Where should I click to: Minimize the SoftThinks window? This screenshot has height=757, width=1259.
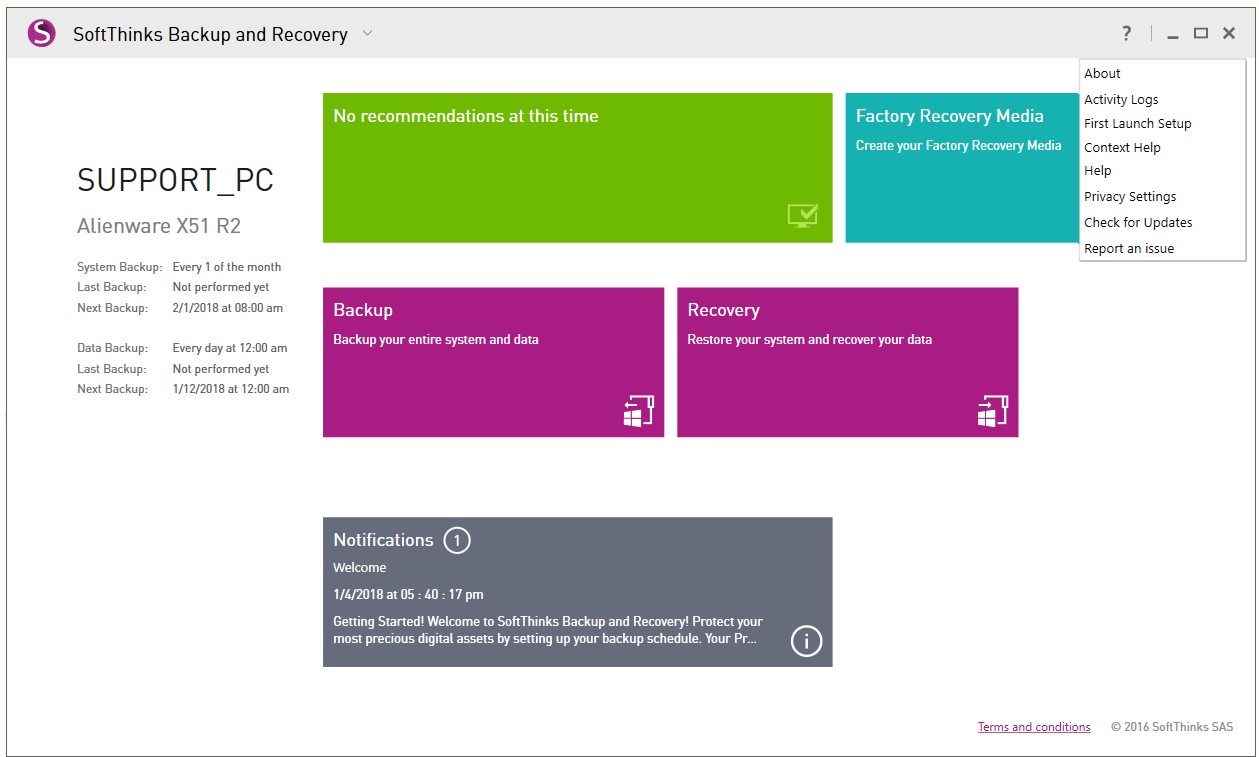[x=1173, y=35]
